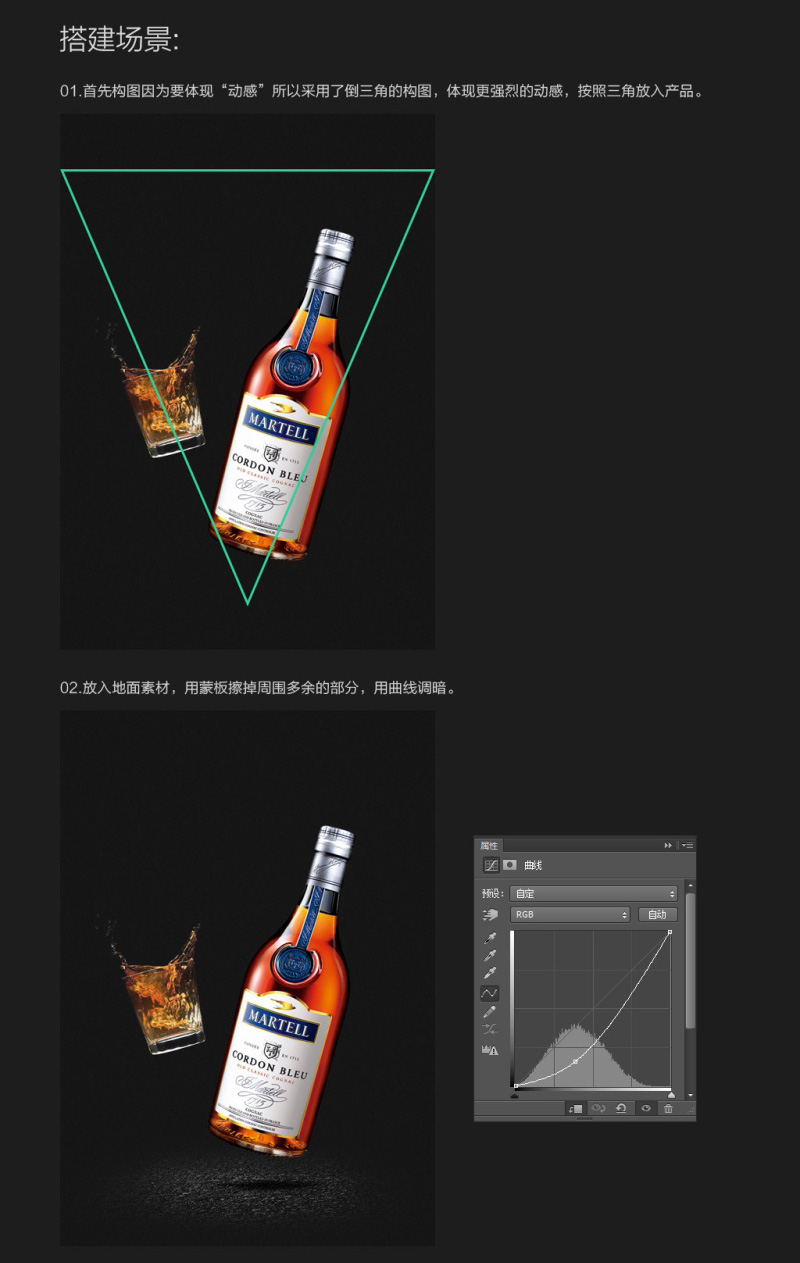
Task: Switch to the 属性 tab
Action: (489, 845)
